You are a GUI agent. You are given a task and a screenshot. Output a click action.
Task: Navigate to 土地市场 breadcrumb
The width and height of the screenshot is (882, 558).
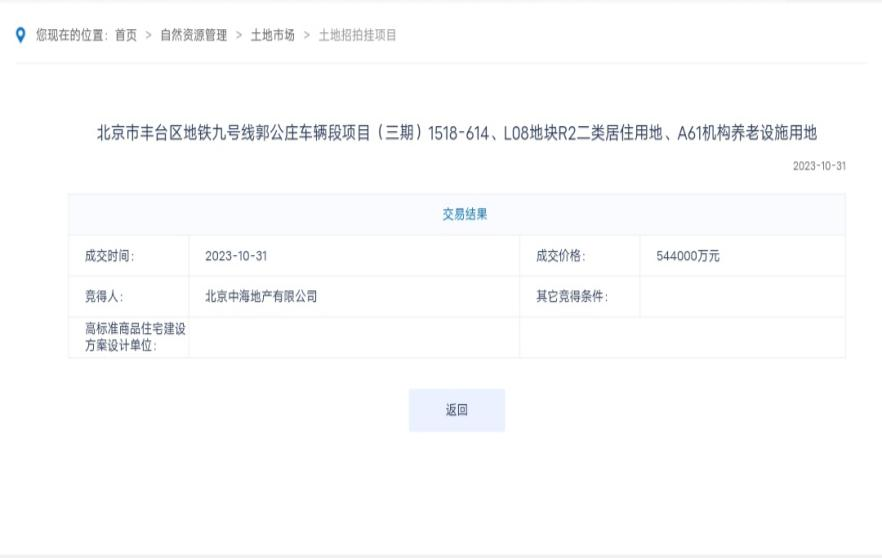point(272,35)
